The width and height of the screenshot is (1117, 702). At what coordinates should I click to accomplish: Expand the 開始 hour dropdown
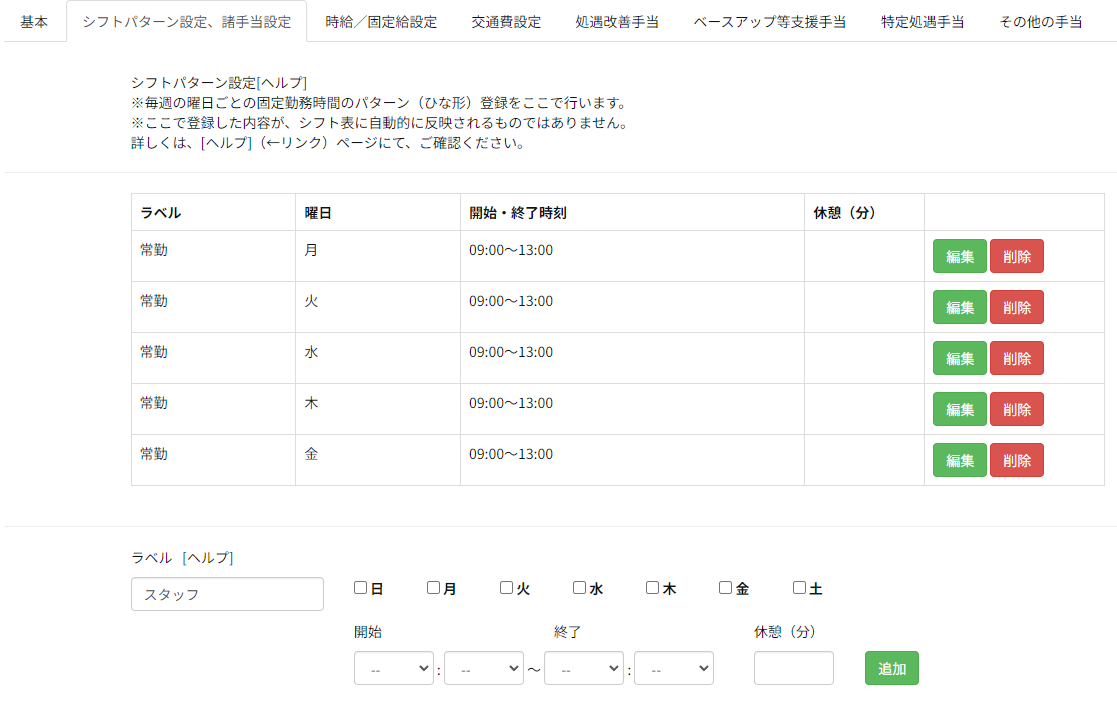click(394, 669)
